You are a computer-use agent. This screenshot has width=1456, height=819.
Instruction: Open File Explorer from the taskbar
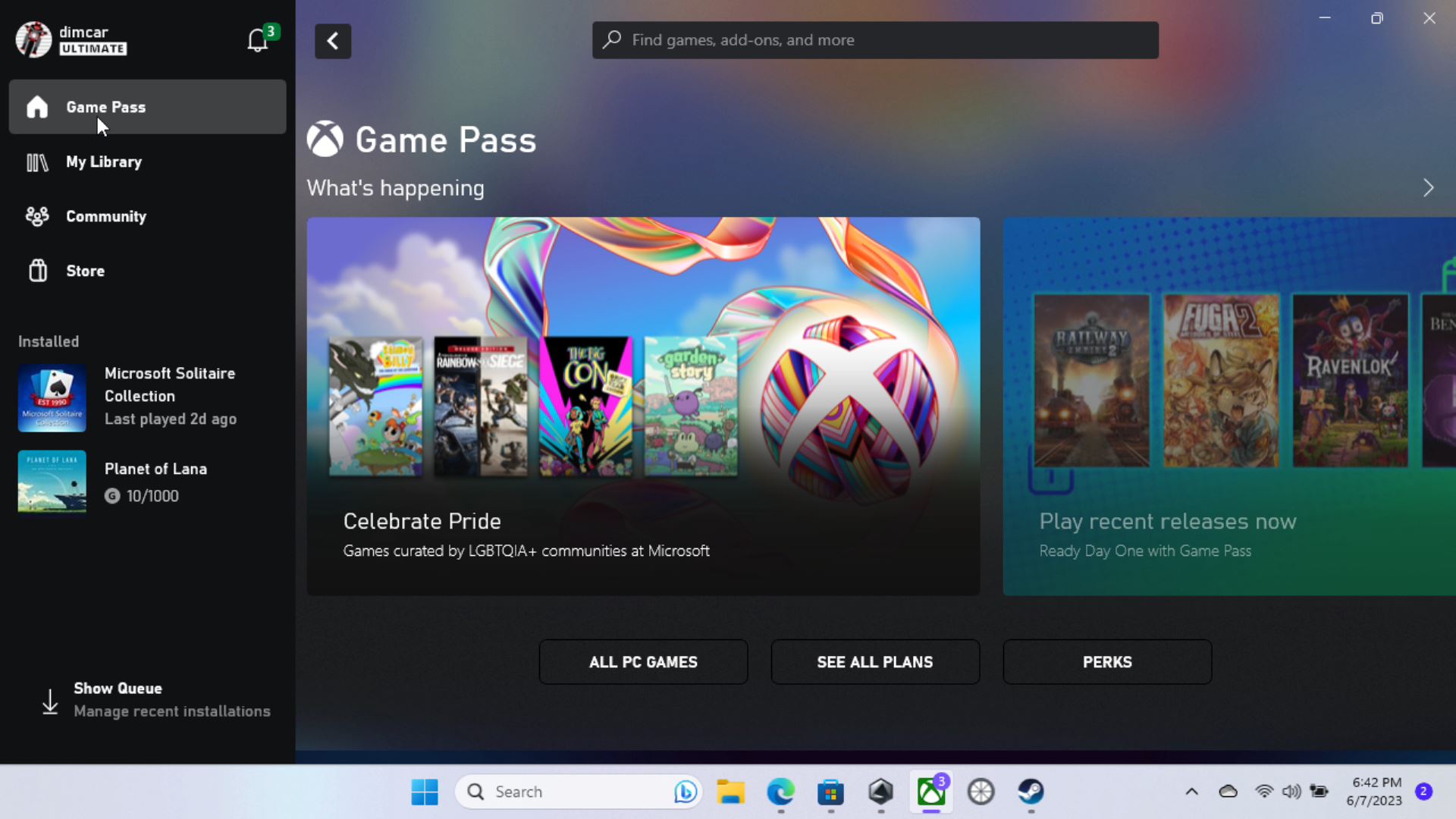coord(730,792)
